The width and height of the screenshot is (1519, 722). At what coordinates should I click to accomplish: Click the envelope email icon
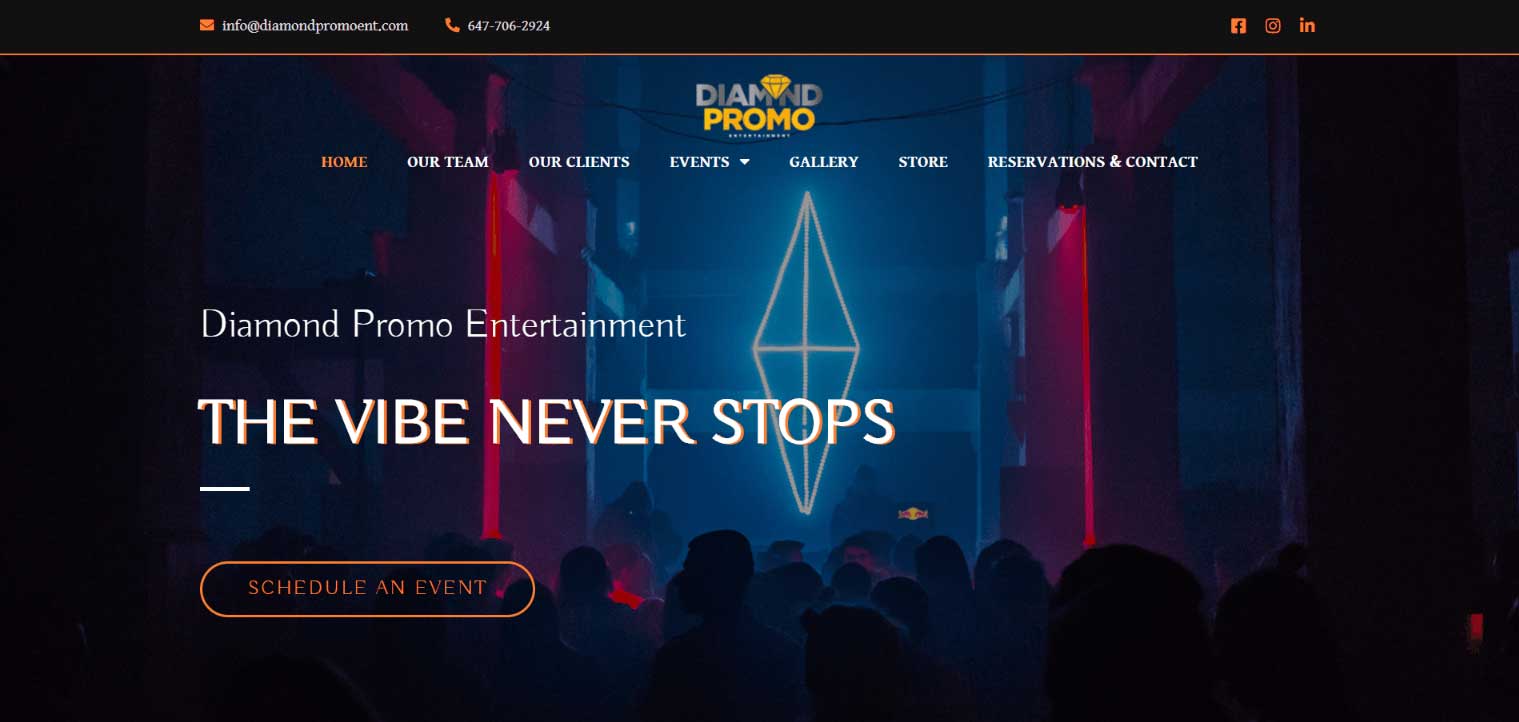coord(207,26)
